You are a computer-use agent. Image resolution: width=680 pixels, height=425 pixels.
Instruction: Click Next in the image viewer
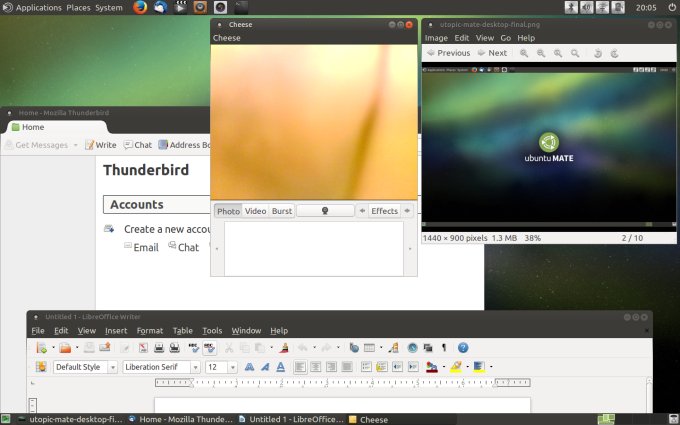(x=491, y=53)
